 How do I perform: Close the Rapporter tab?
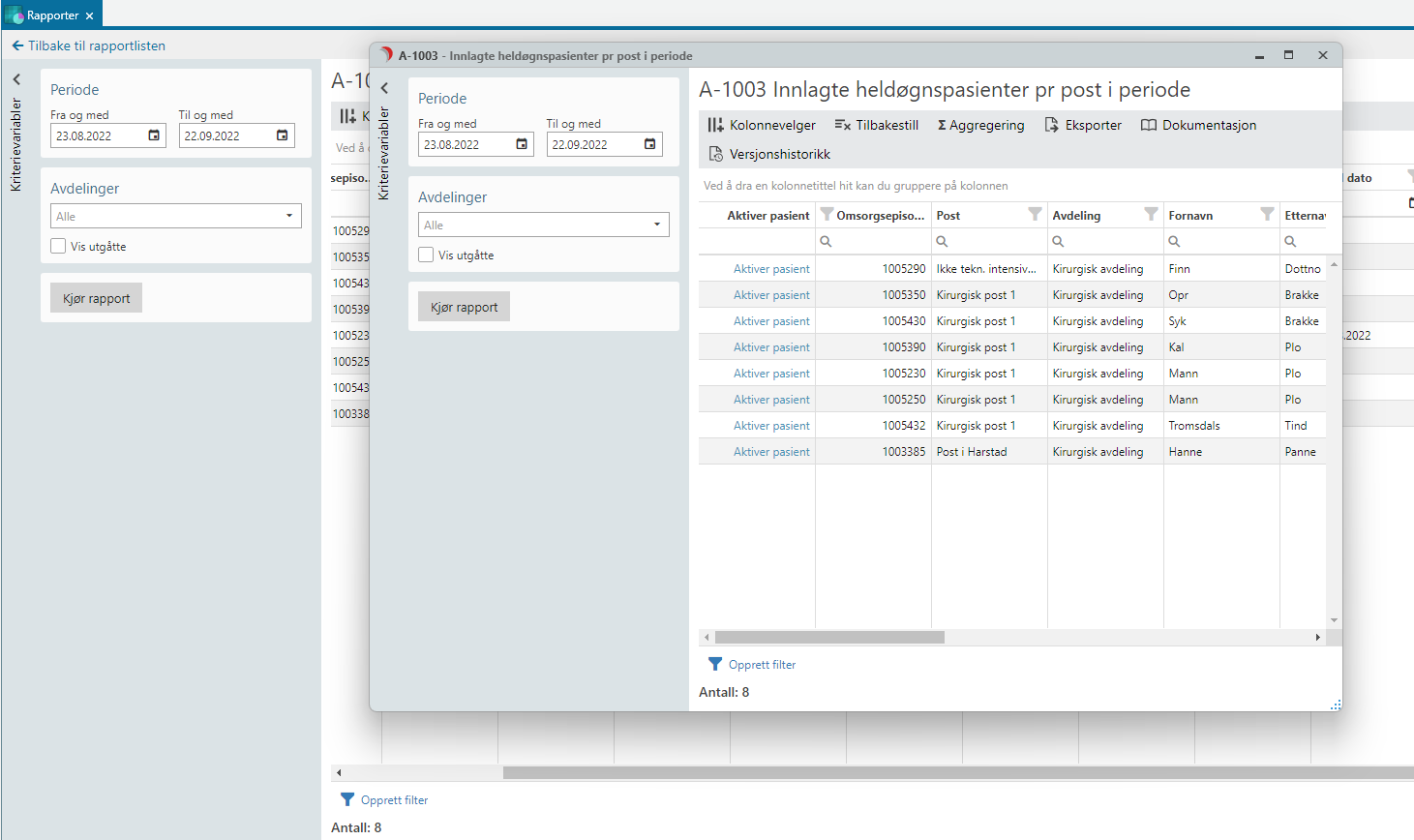(89, 15)
